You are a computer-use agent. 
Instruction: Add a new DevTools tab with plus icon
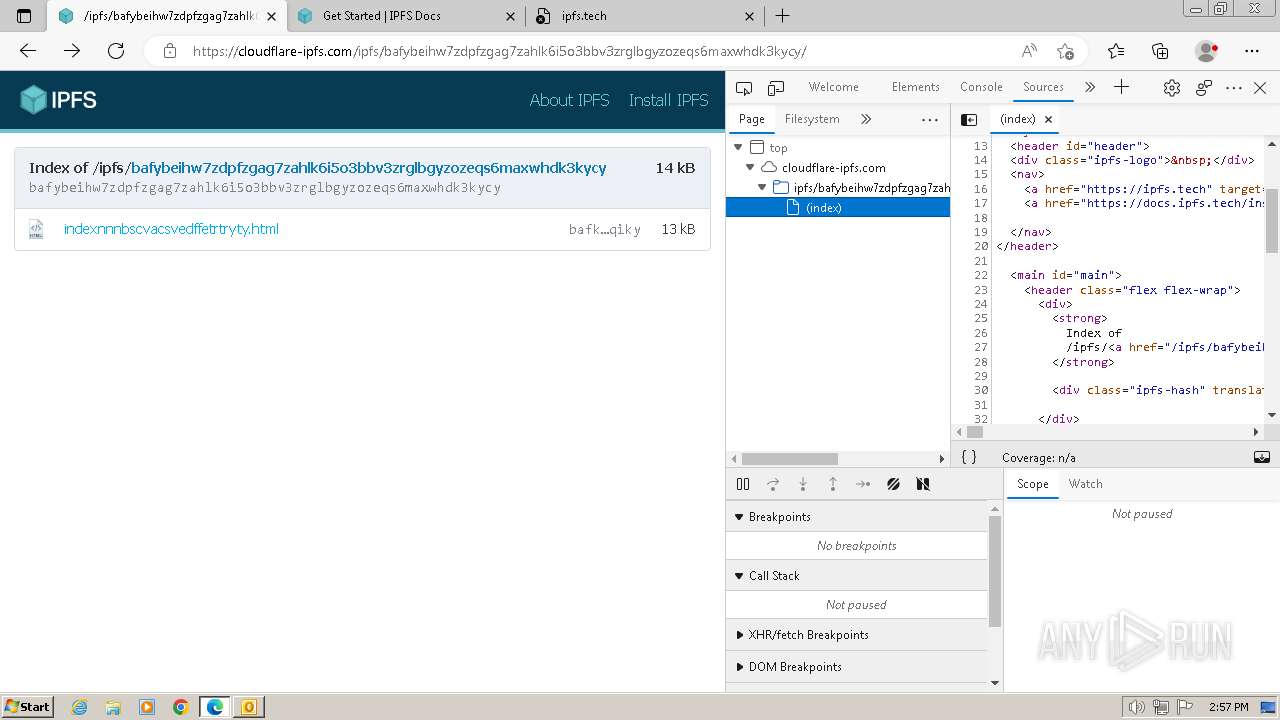tap(1121, 87)
